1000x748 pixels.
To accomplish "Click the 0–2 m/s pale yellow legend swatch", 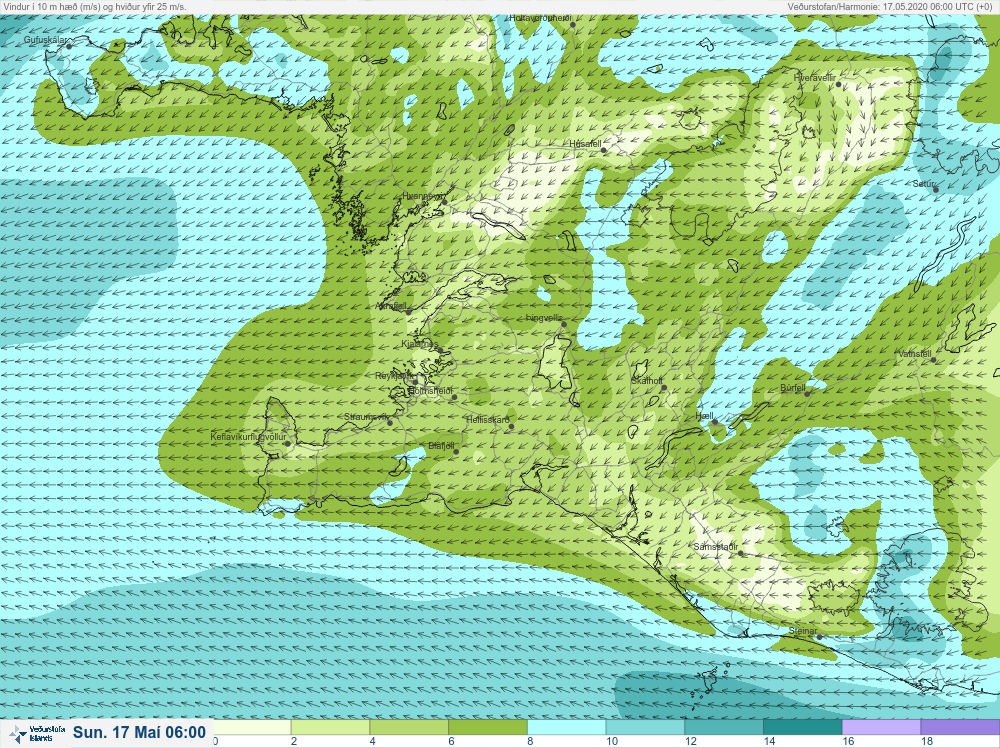I will point(252,727).
